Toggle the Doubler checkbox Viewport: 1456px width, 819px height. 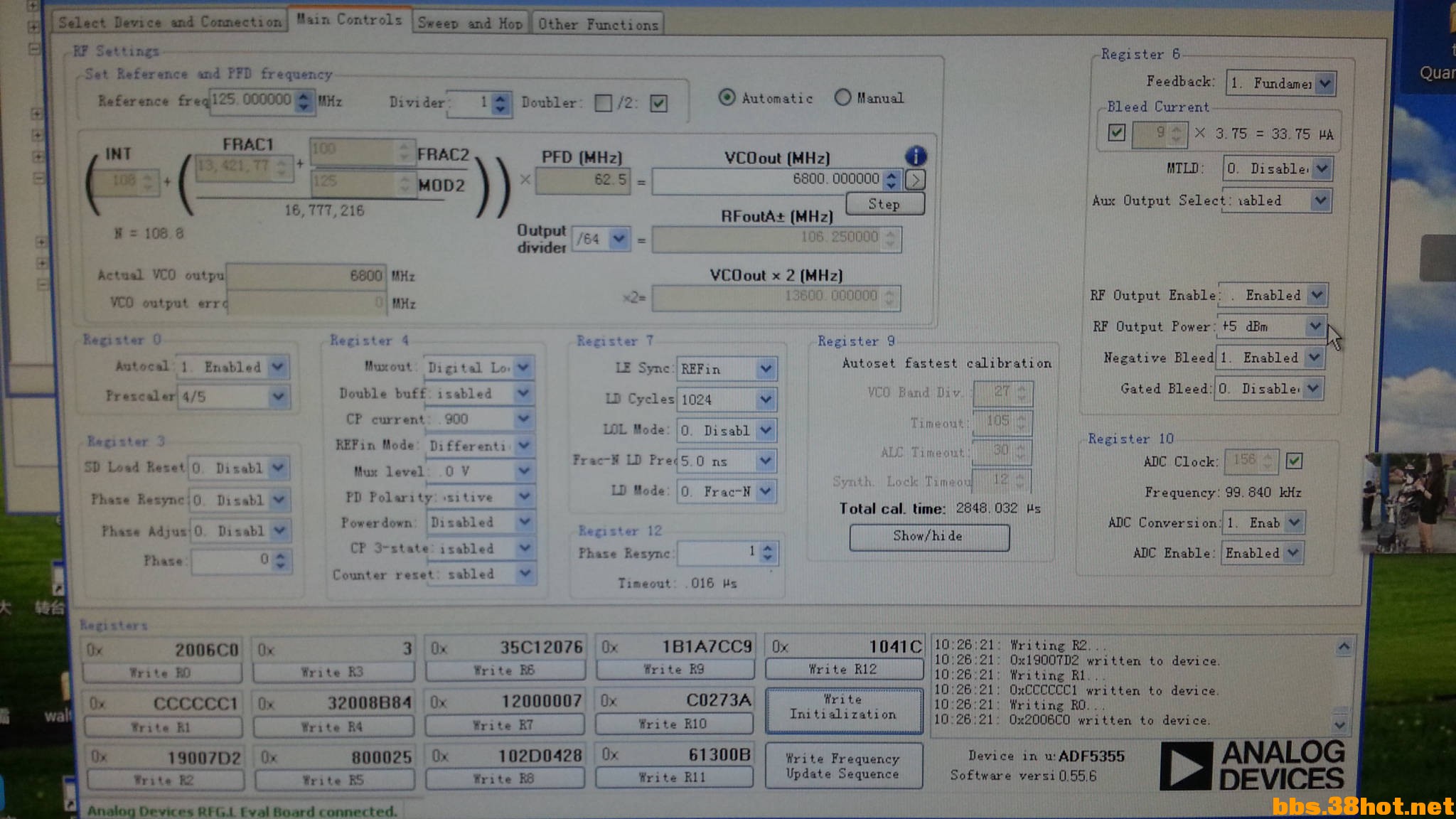(x=603, y=103)
